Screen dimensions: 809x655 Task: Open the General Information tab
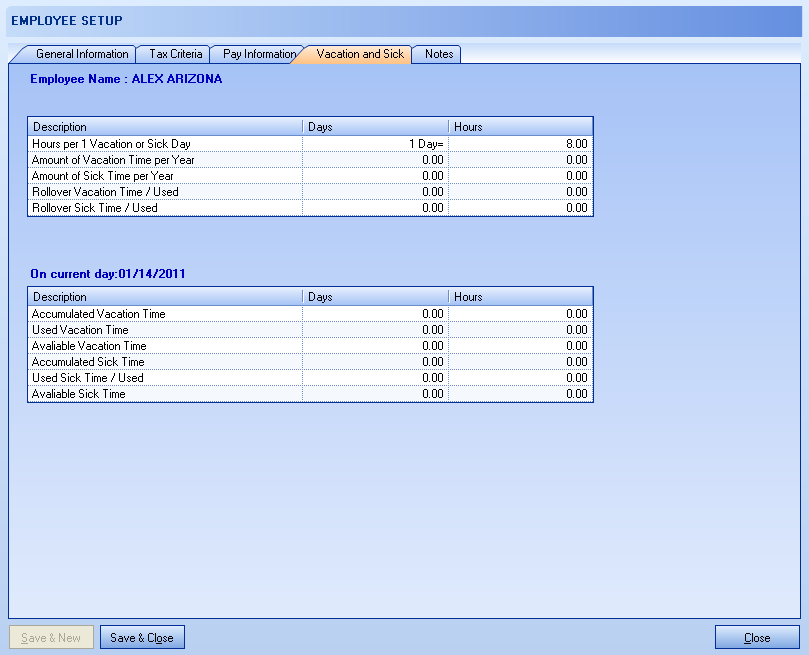[82, 54]
